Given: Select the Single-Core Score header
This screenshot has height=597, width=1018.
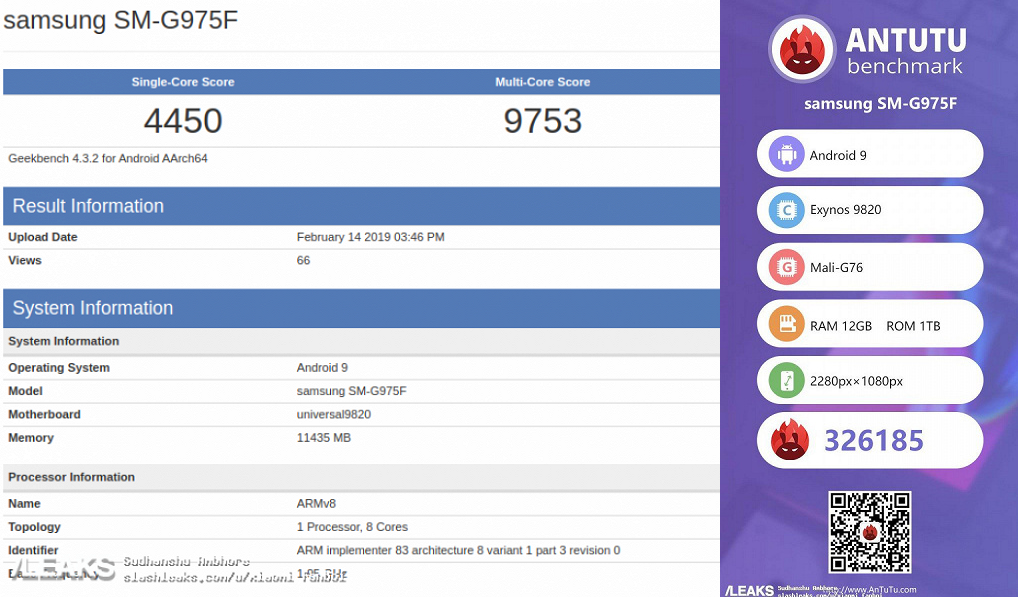Looking at the screenshot, I should tap(183, 82).
